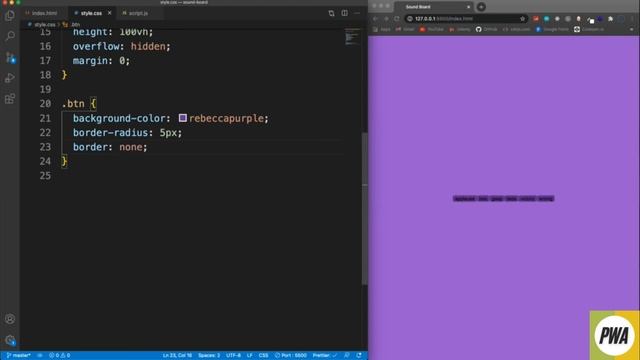Click Ln 23, Col position indicator
640x360 pixels.
tap(177, 356)
